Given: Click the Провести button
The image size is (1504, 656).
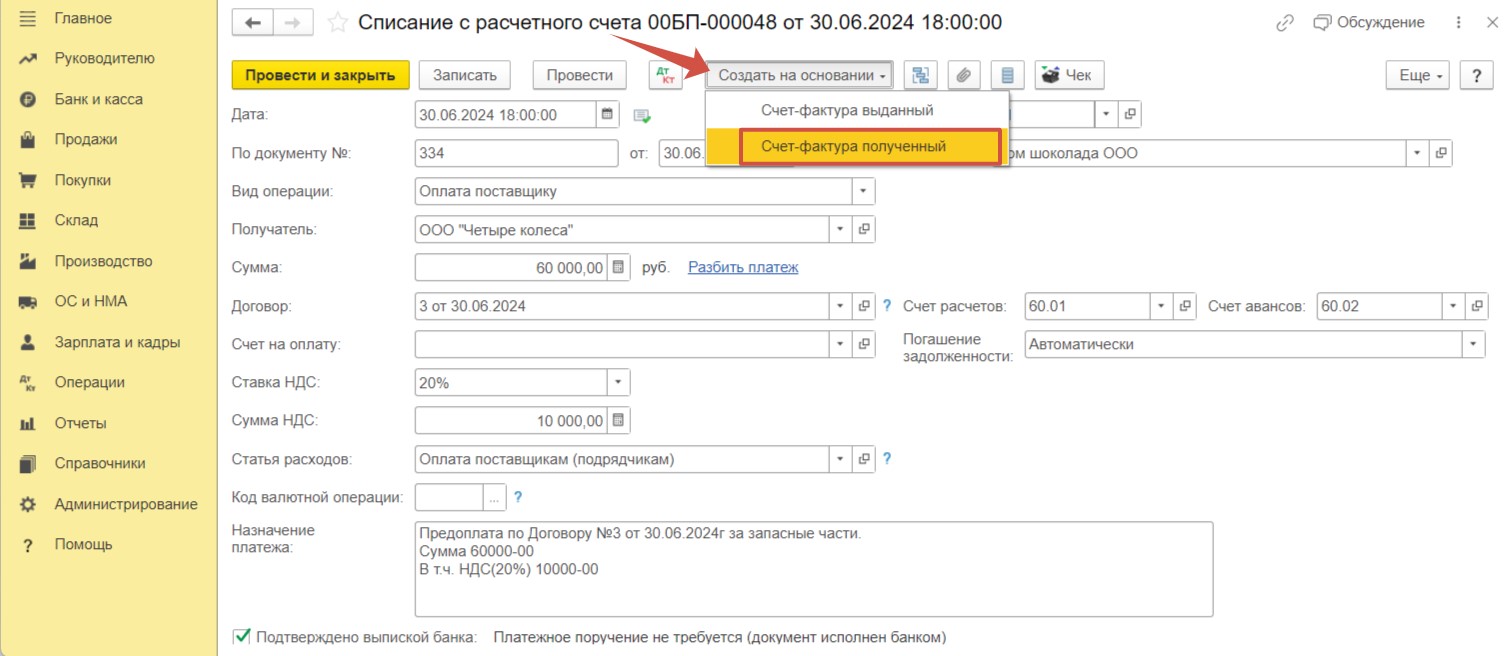Looking at the screenshot, I should click(x=580, y=75).
